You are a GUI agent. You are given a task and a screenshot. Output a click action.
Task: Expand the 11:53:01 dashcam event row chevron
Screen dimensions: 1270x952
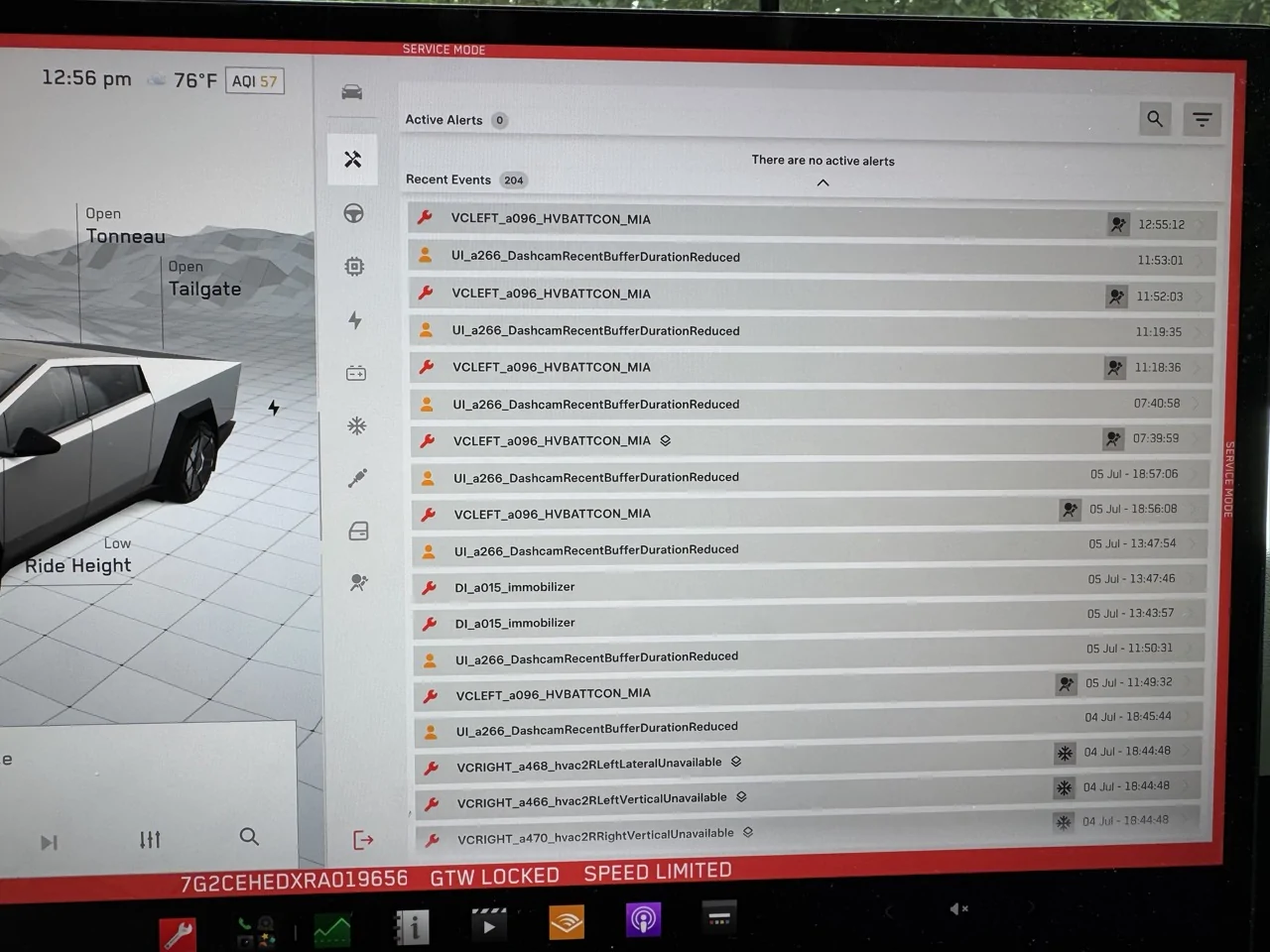(x=1199, y=262)
